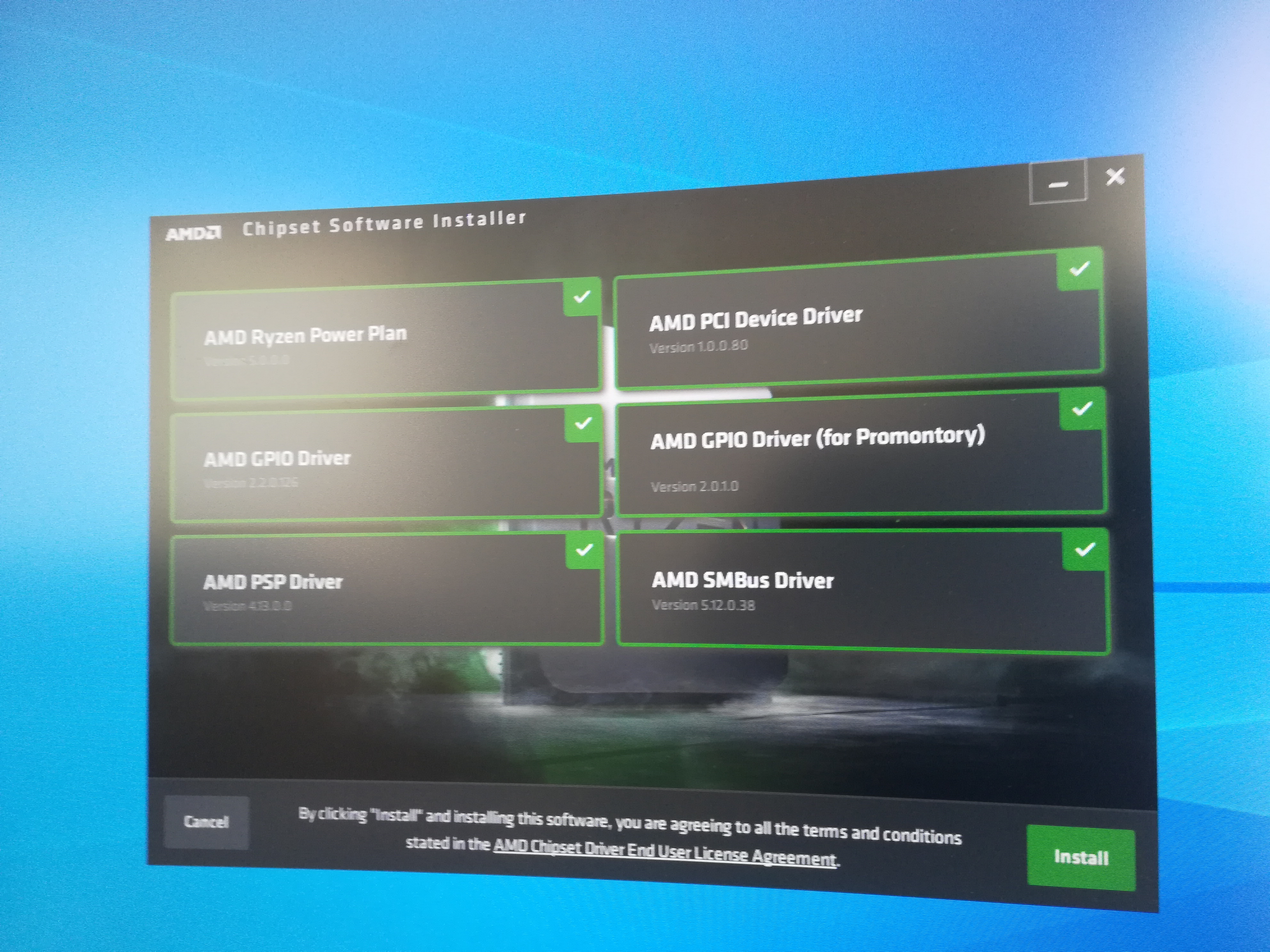Click Version 5.12.0.38 text under SMBus Driver
This screenshot has width=1270, height=952.
[703, 605]
